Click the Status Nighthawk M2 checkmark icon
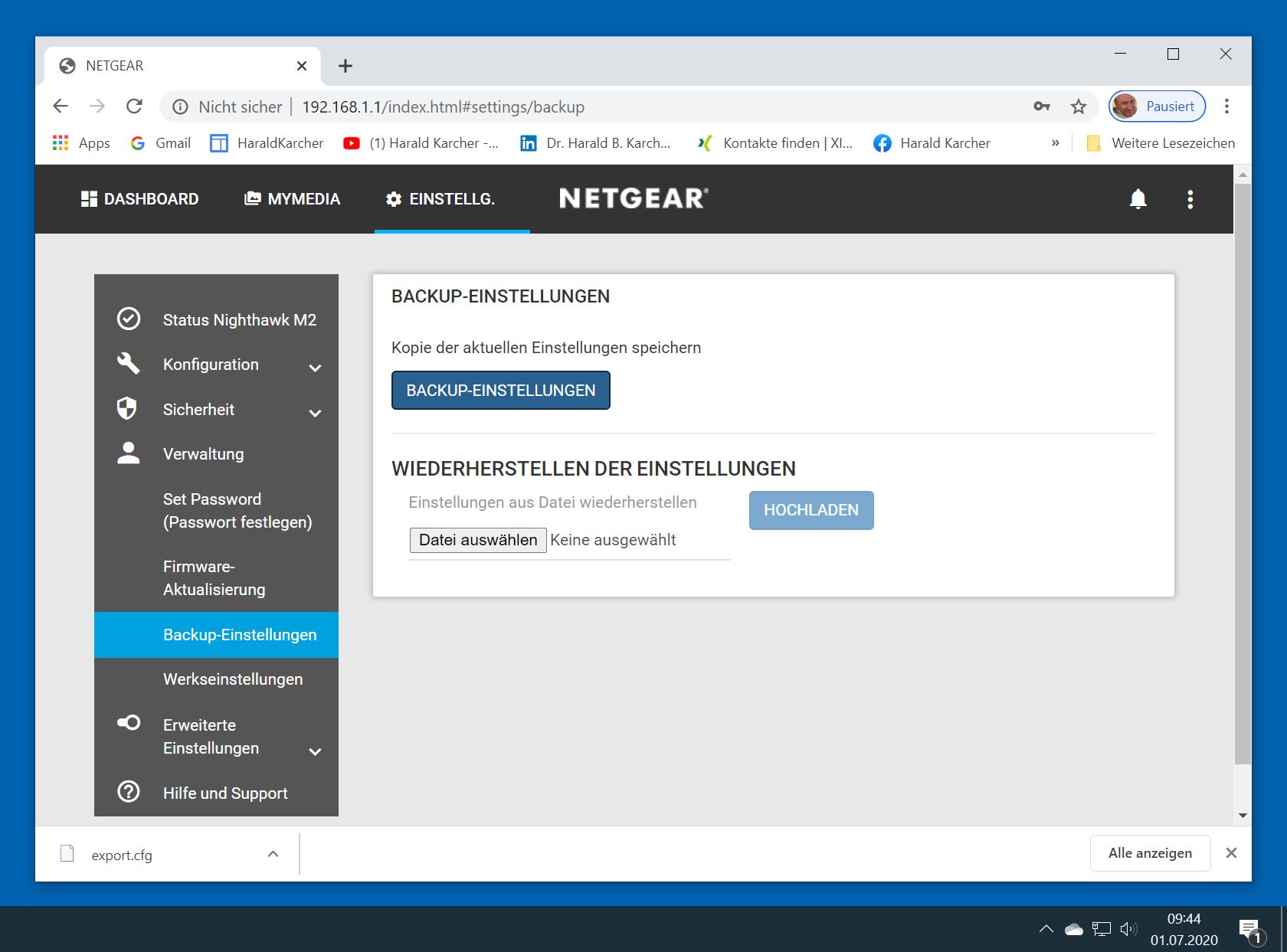The image size is (1287, 952). click(x=128, y=319)
